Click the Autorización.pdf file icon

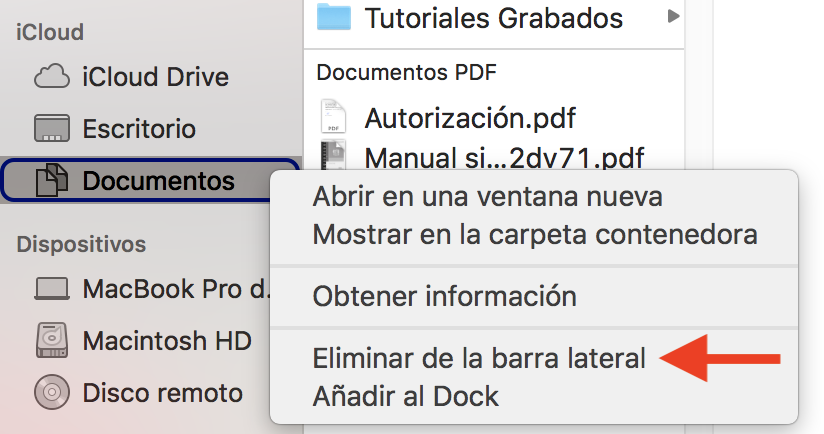pos(334,118)
